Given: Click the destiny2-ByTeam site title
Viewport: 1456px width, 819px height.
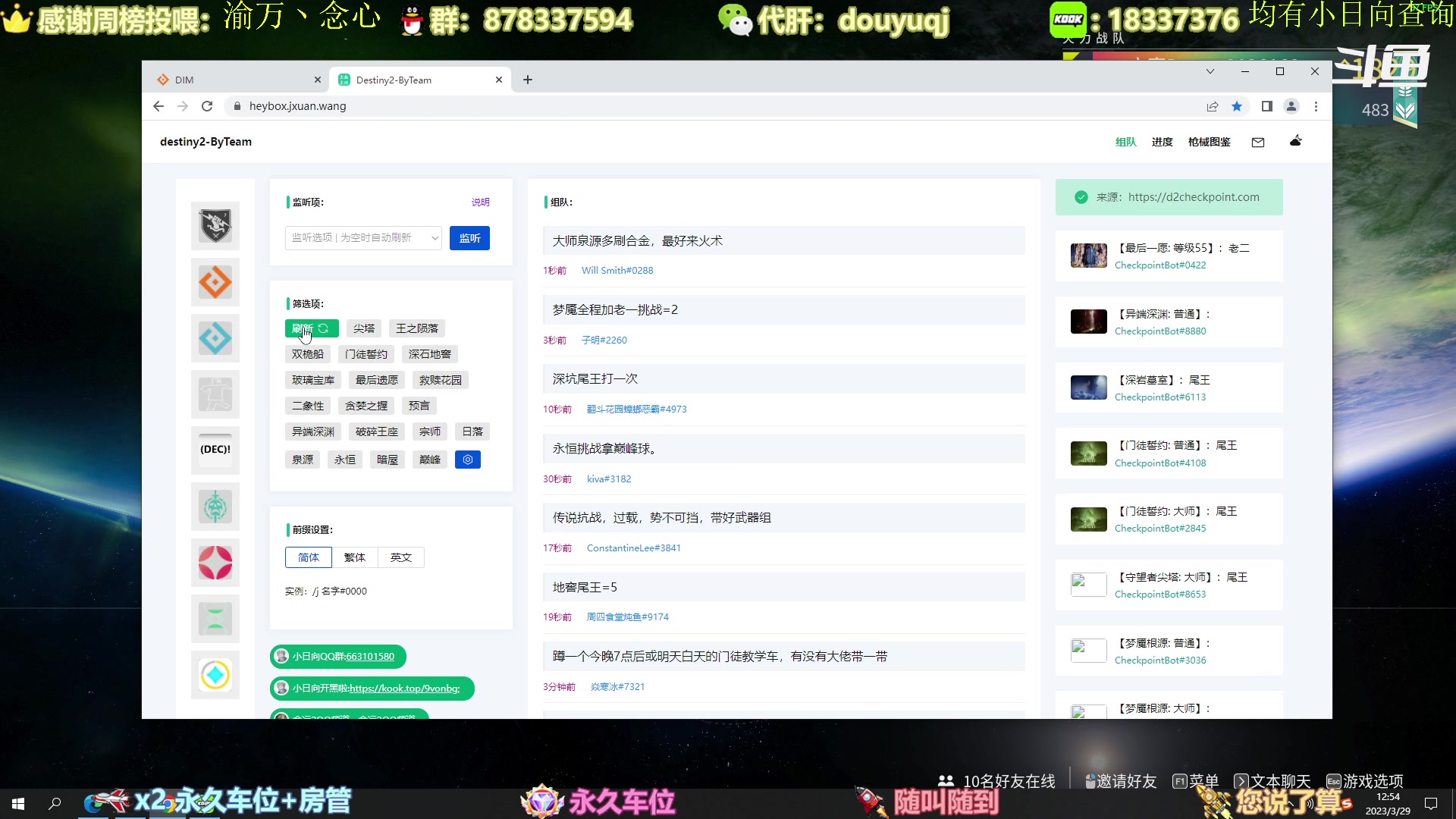Looking at the screenshot, I should pyautogui.click(x=206, y=142).
